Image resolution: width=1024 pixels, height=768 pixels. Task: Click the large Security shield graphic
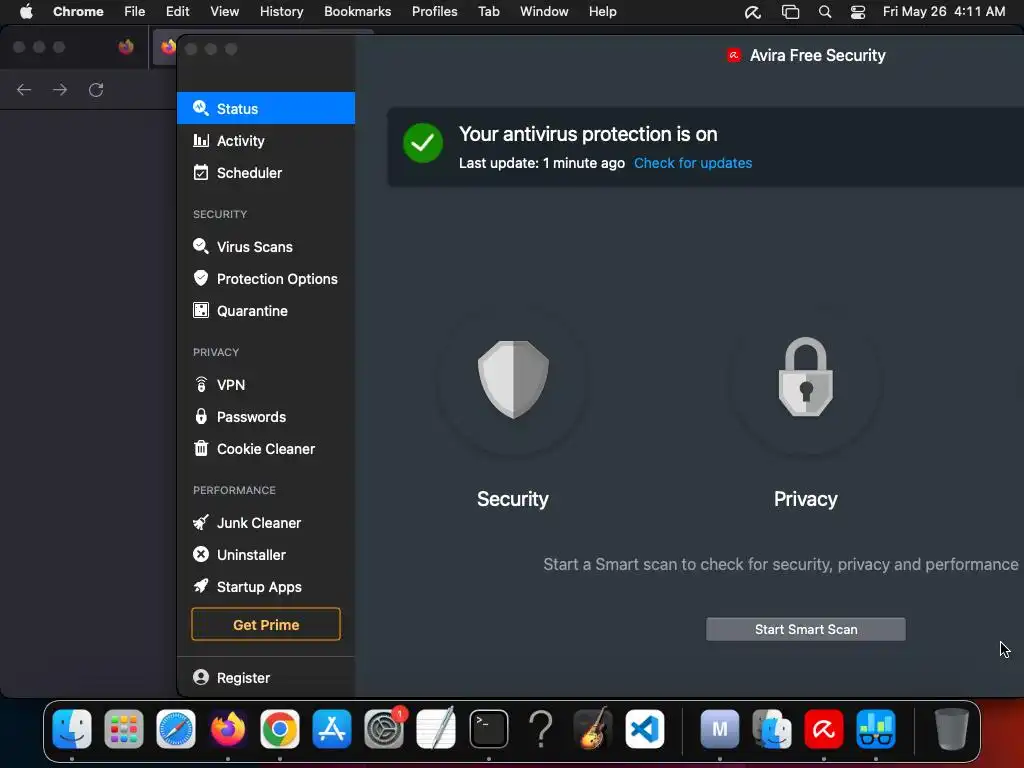tap(513, 379)
